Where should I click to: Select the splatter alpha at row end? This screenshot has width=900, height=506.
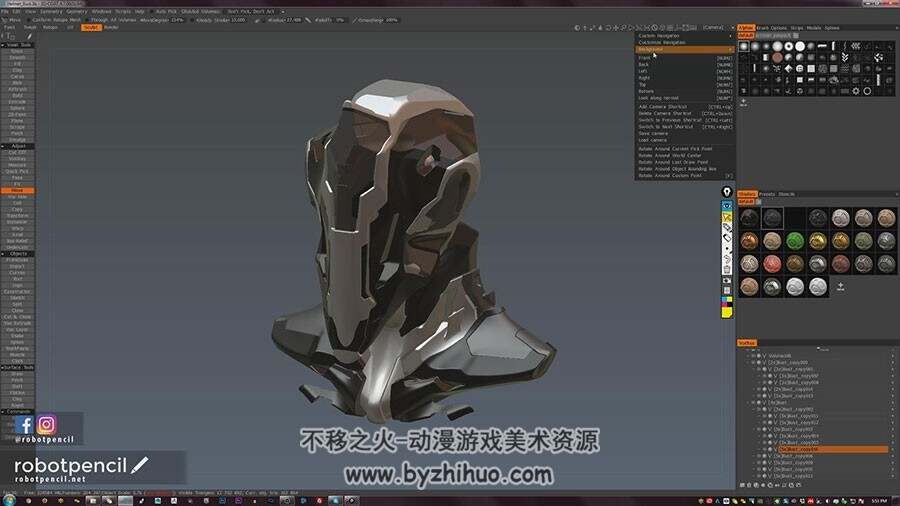[x=878, y=57]
